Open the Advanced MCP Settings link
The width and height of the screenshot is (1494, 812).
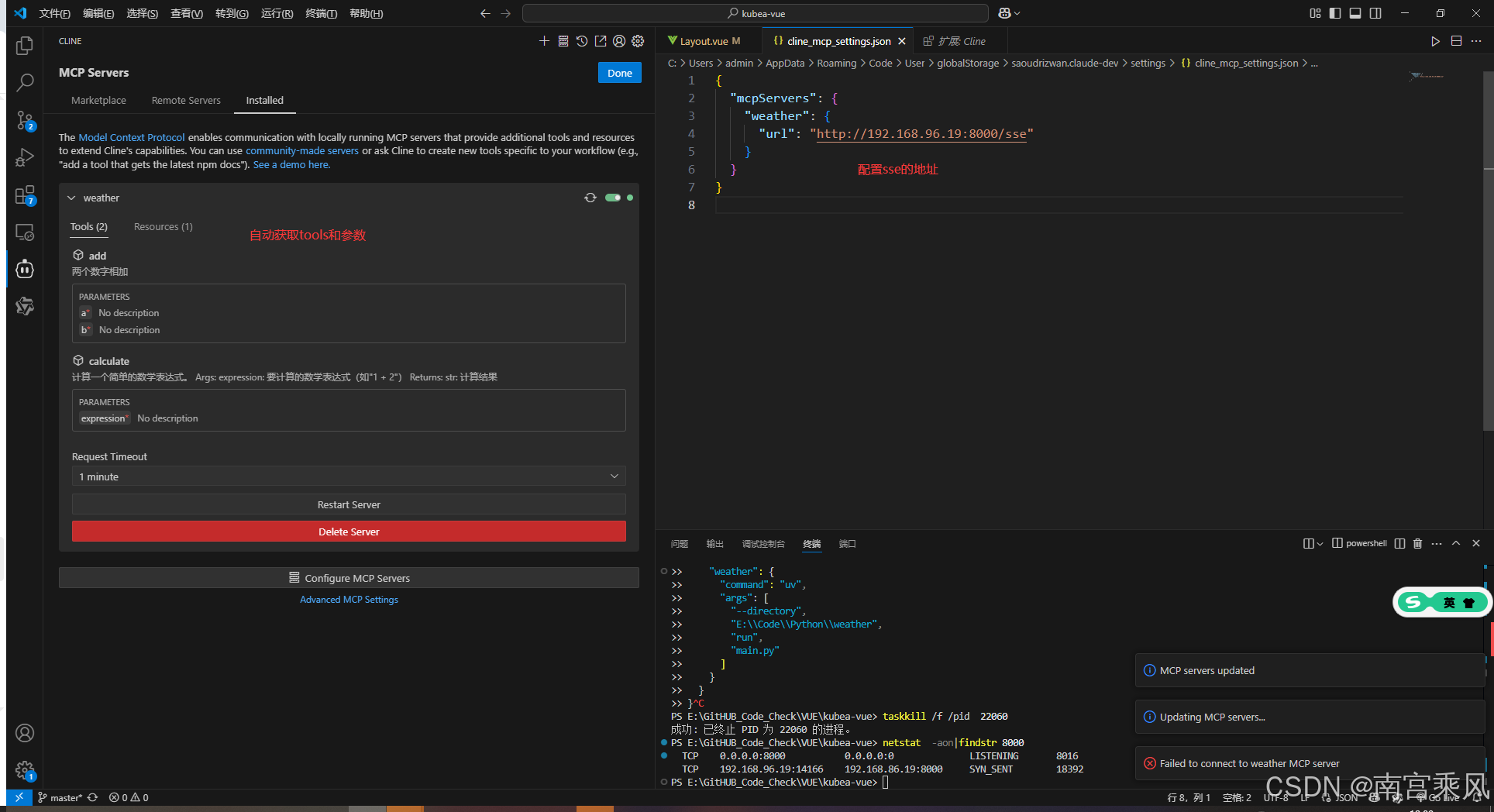pyautogui.click(x=349, y=600)
